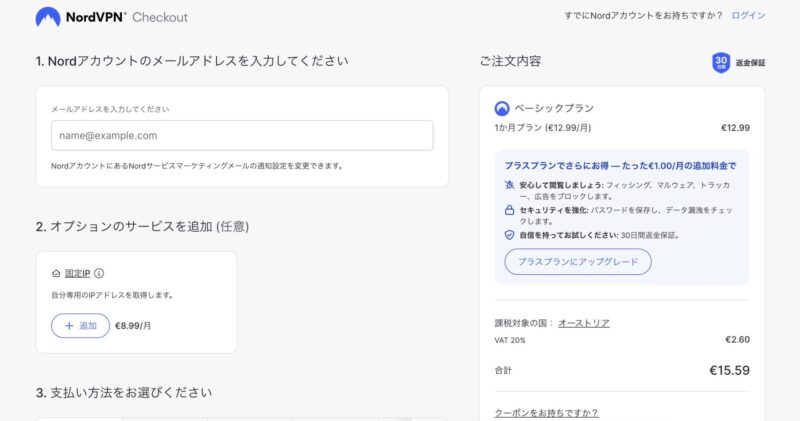Click the VAT amount €2.60

coord(738,339)
